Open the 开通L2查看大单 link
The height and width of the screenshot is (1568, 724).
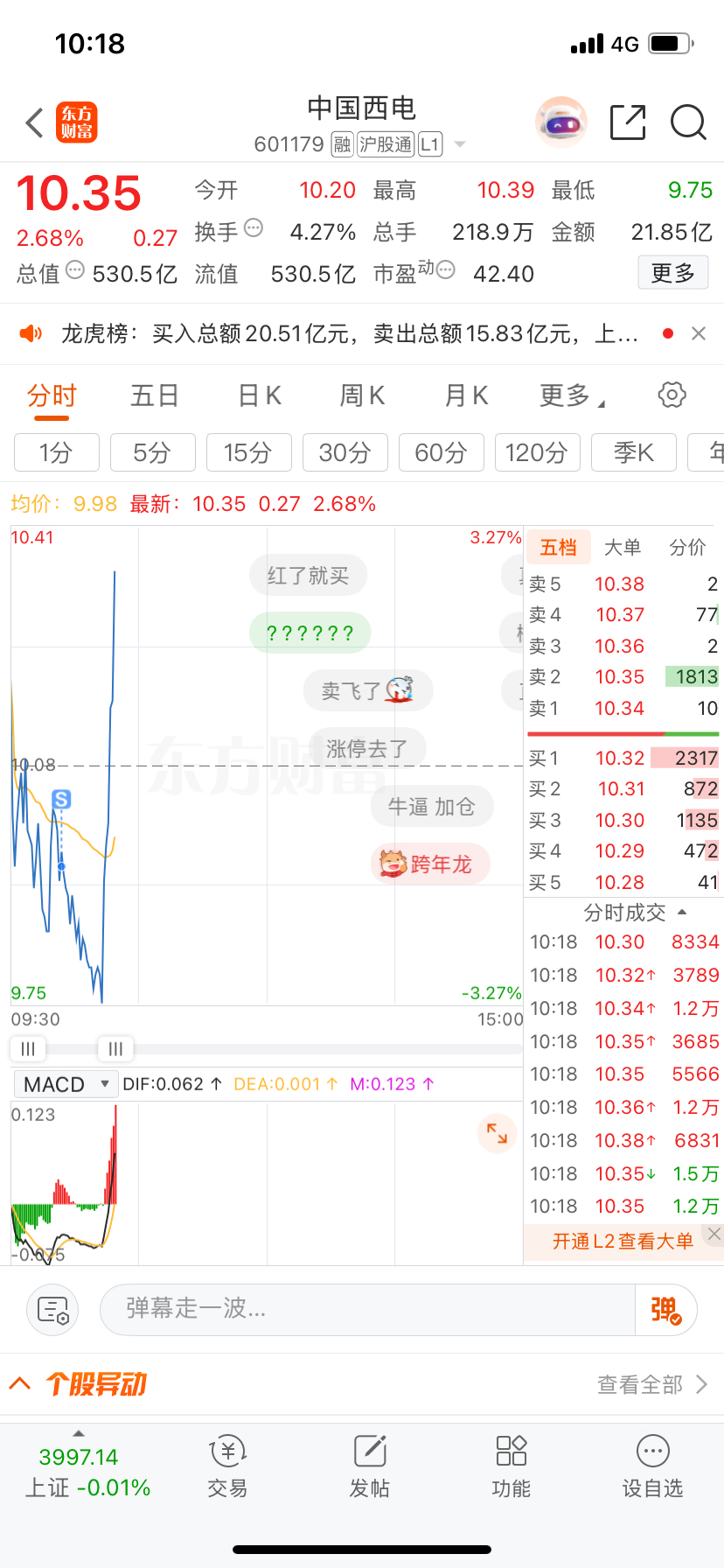(x=623, y=1241)
